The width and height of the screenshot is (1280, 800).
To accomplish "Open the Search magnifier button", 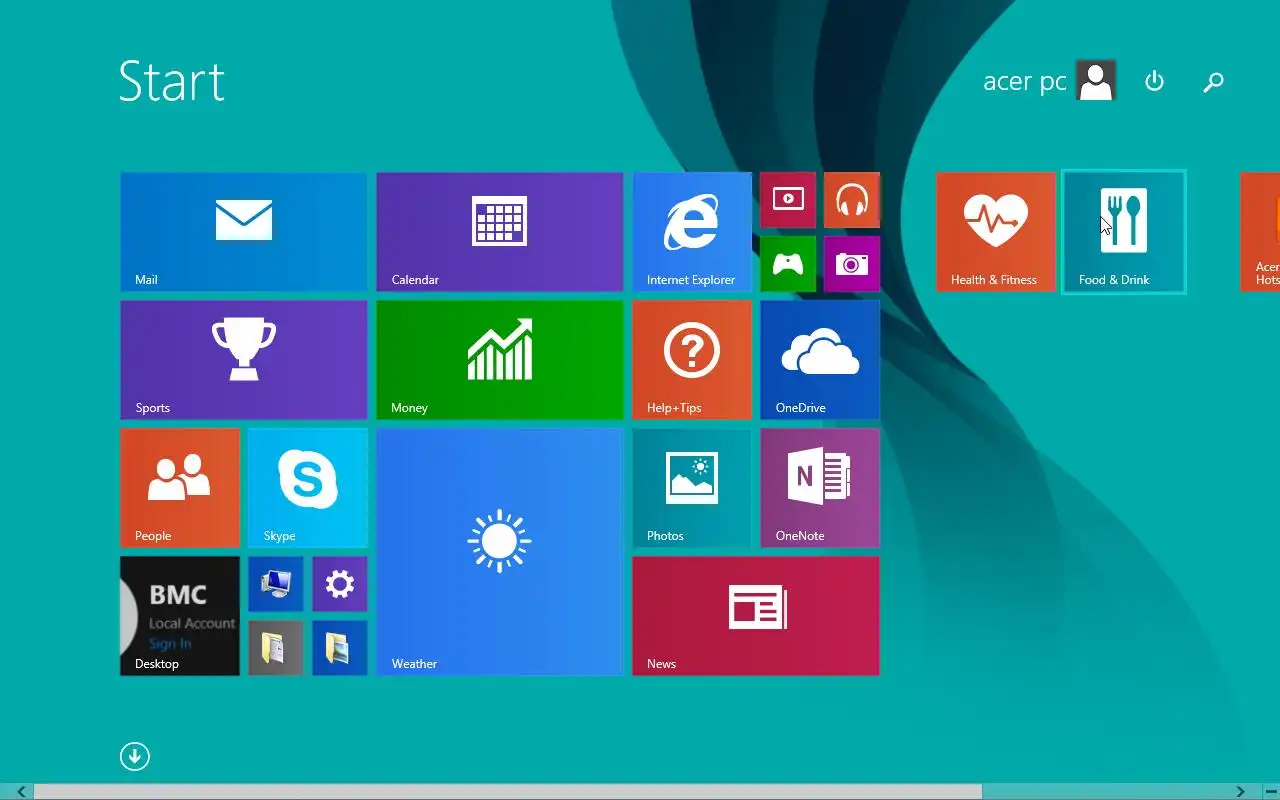I will pos(1214,82).
